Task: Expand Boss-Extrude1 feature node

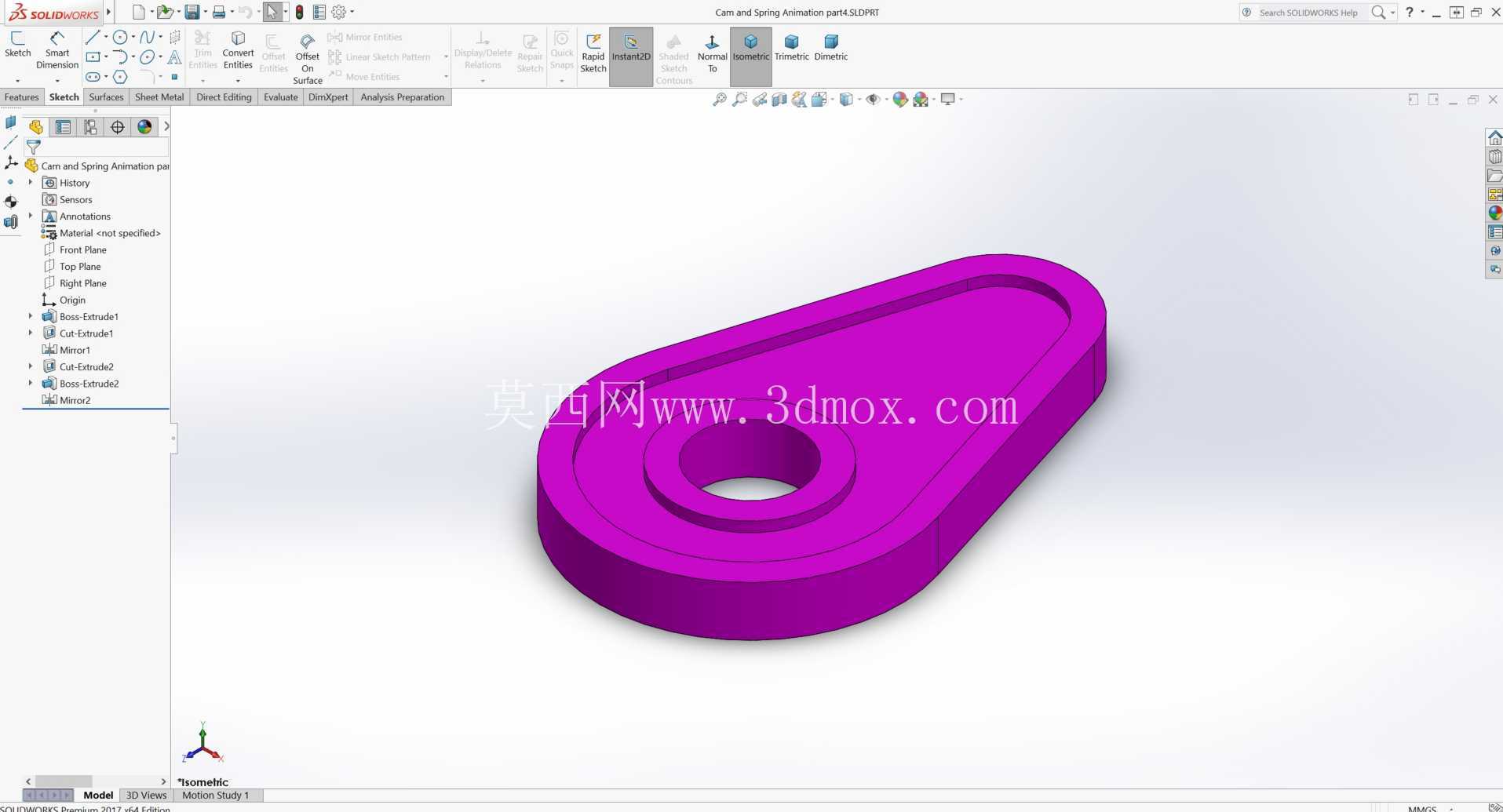Action: click(x=31, y=316)
